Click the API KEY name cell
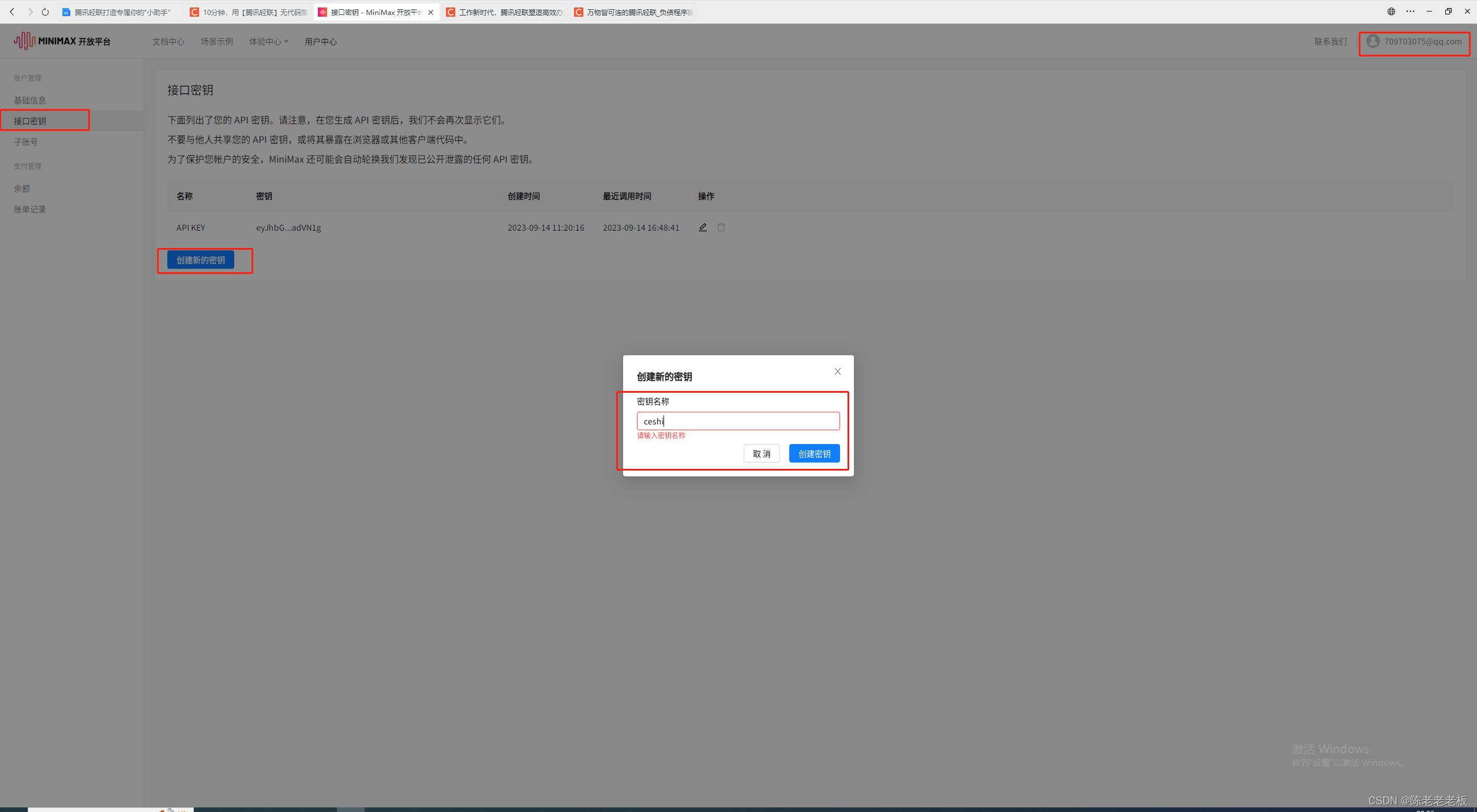This screenshot has height=812, width=1477. click(x=191, y=228)
